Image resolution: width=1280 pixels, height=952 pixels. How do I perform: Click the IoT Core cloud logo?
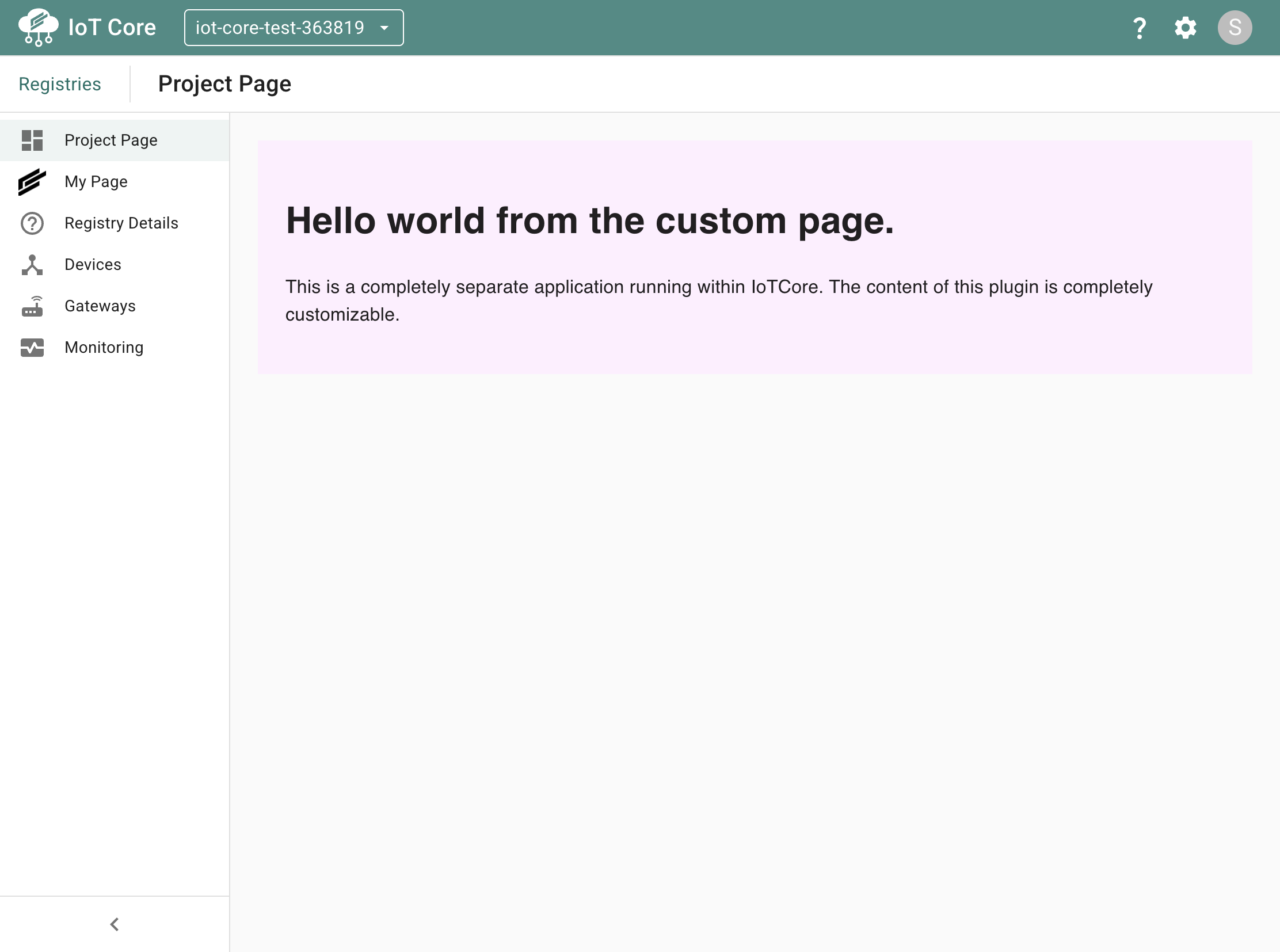tap(38, 27)
